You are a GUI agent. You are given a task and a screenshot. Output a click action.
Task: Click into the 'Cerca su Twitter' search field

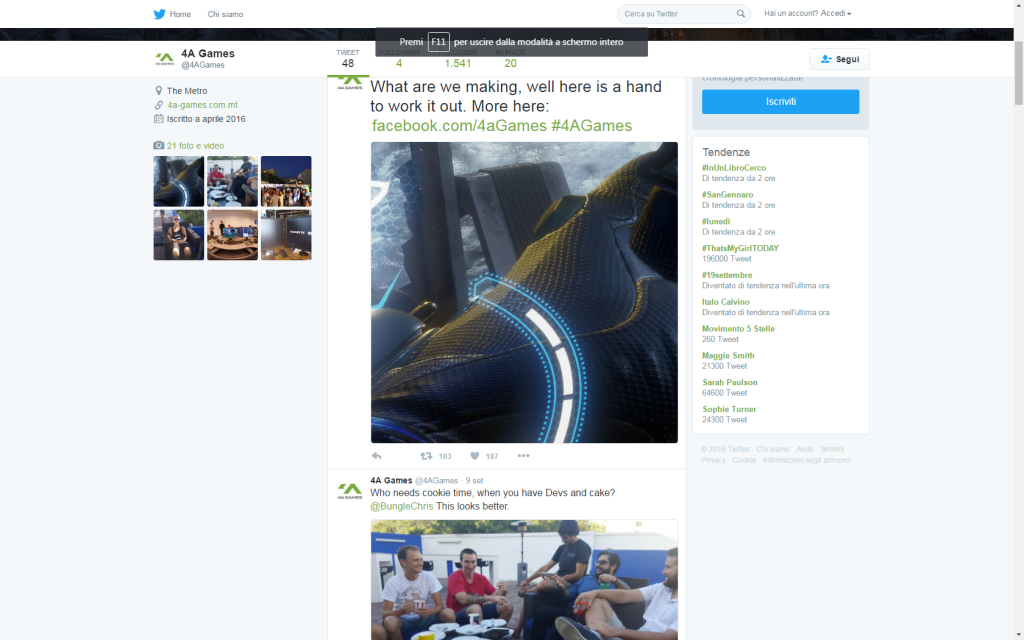pyautogui.click(x=676, y=14)
